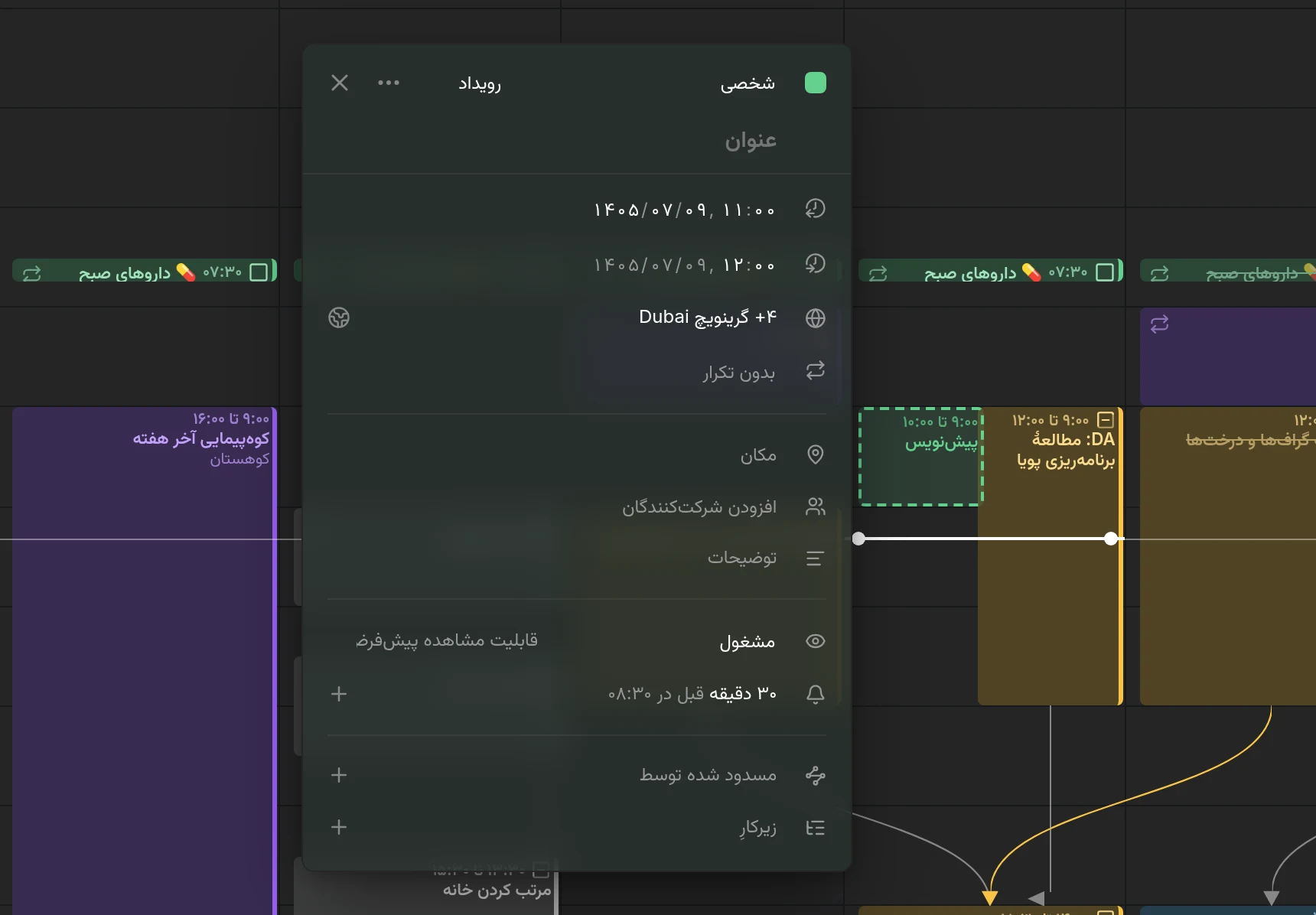Viewport: 1316px width, 915px height.
Task: Click the globe-style icon opposite the Dubai row
Action: [x=339, y=317]
